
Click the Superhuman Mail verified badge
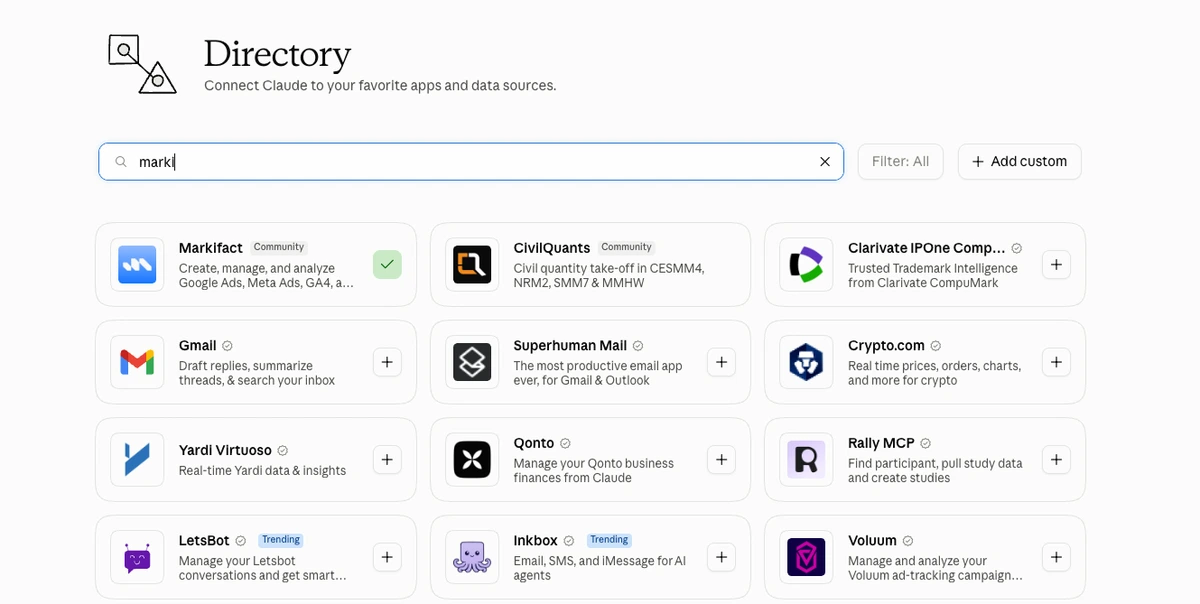(638, 346)
